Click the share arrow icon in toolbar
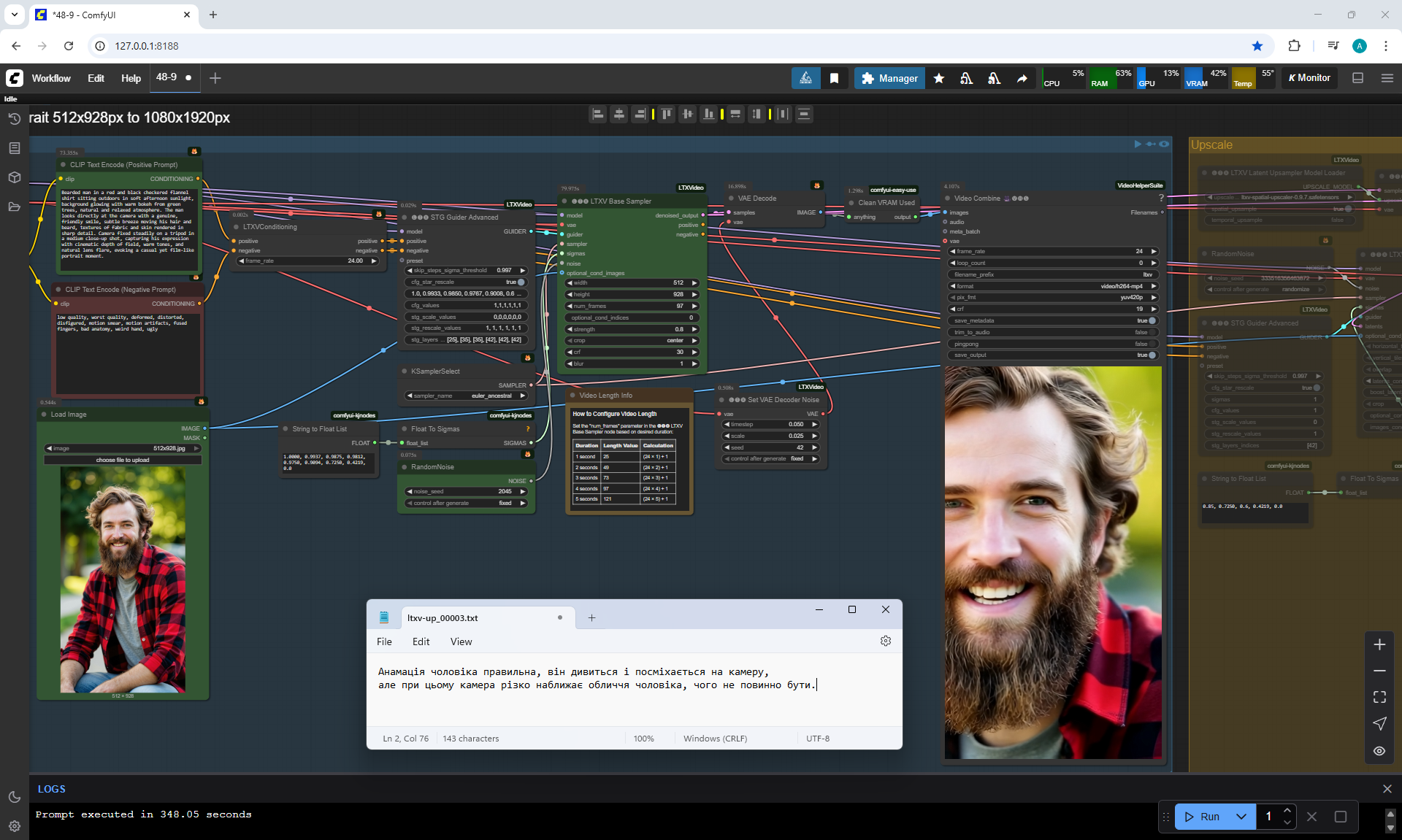 1022,78
